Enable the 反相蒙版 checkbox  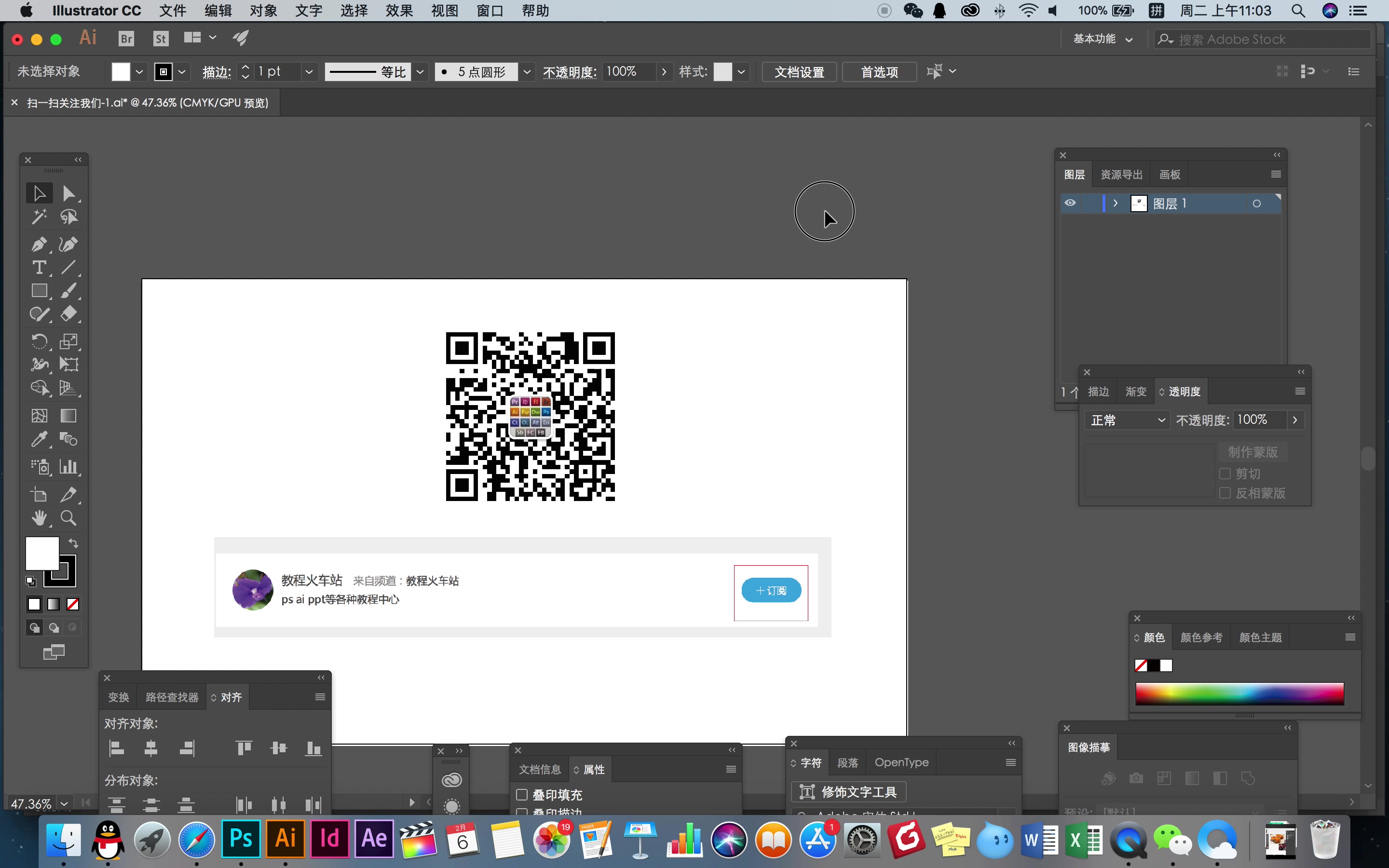click(x=1225, y=493)
